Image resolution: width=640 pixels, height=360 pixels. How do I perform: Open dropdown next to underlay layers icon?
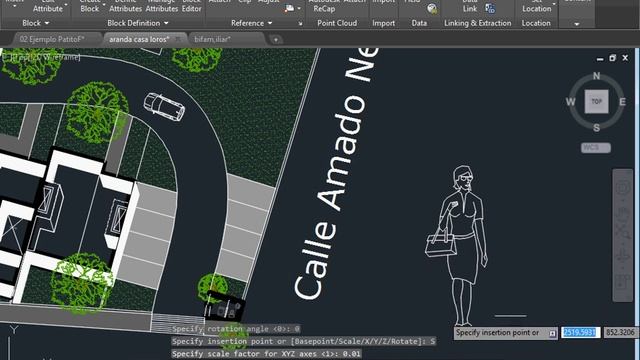pos(299,8)
